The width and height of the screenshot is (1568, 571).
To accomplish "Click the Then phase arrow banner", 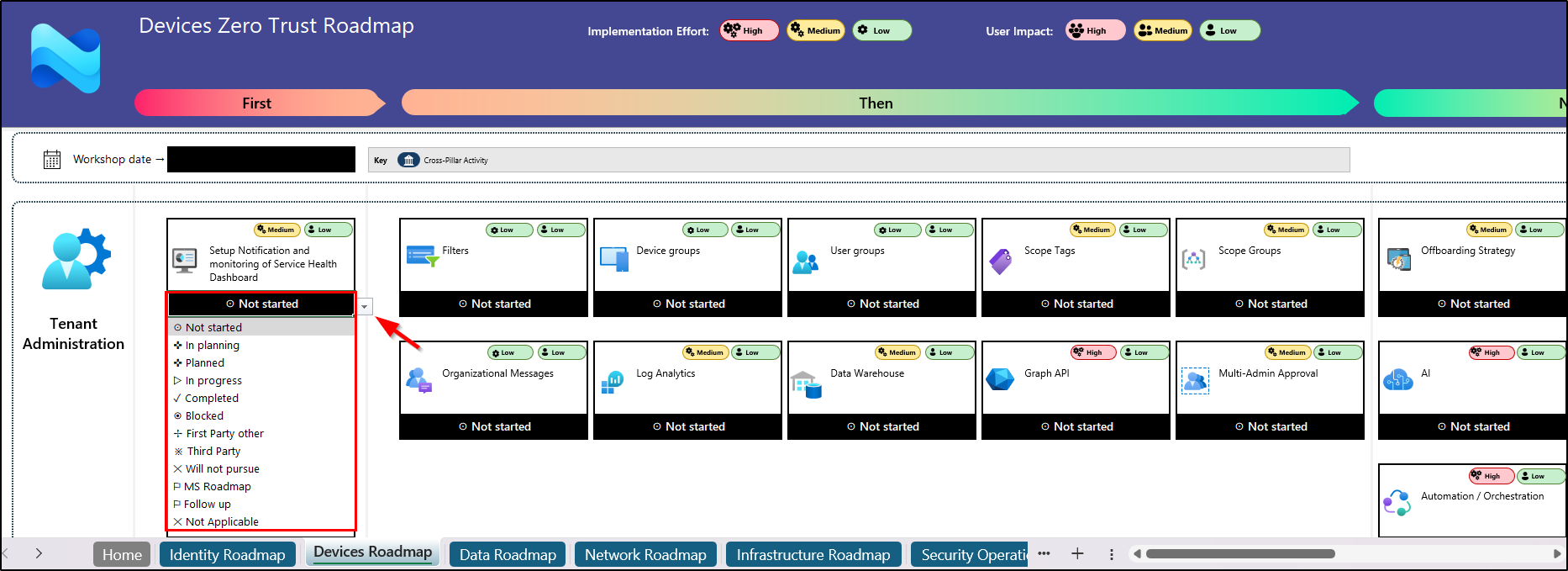I will pos(880,103).
